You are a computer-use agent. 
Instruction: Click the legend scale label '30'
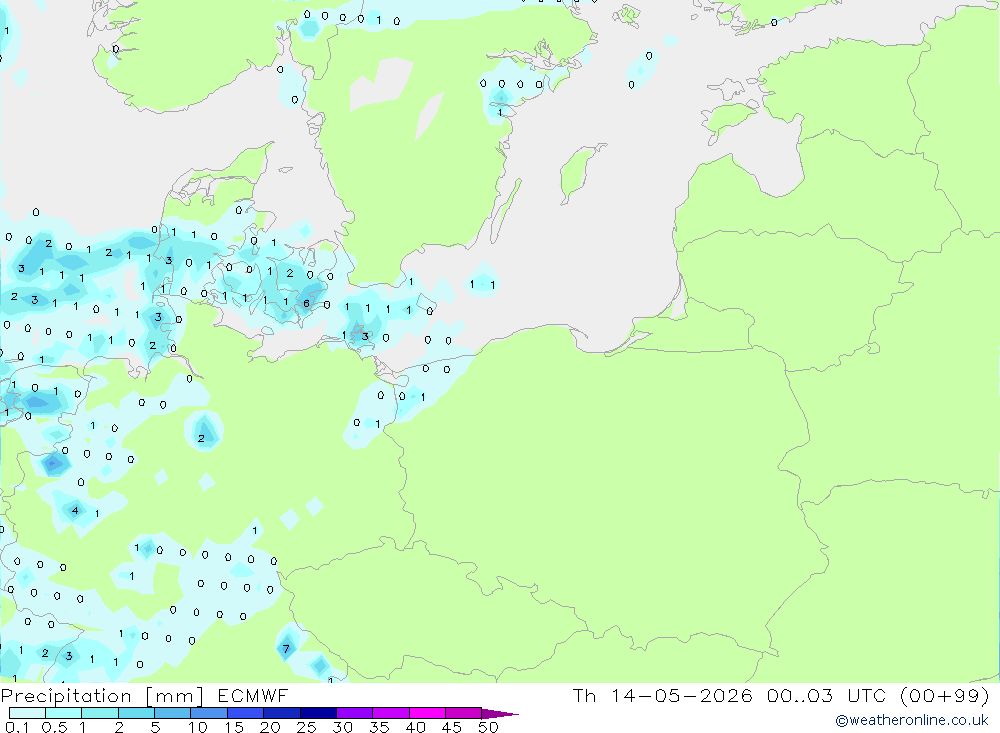click(x=343, y=727)
